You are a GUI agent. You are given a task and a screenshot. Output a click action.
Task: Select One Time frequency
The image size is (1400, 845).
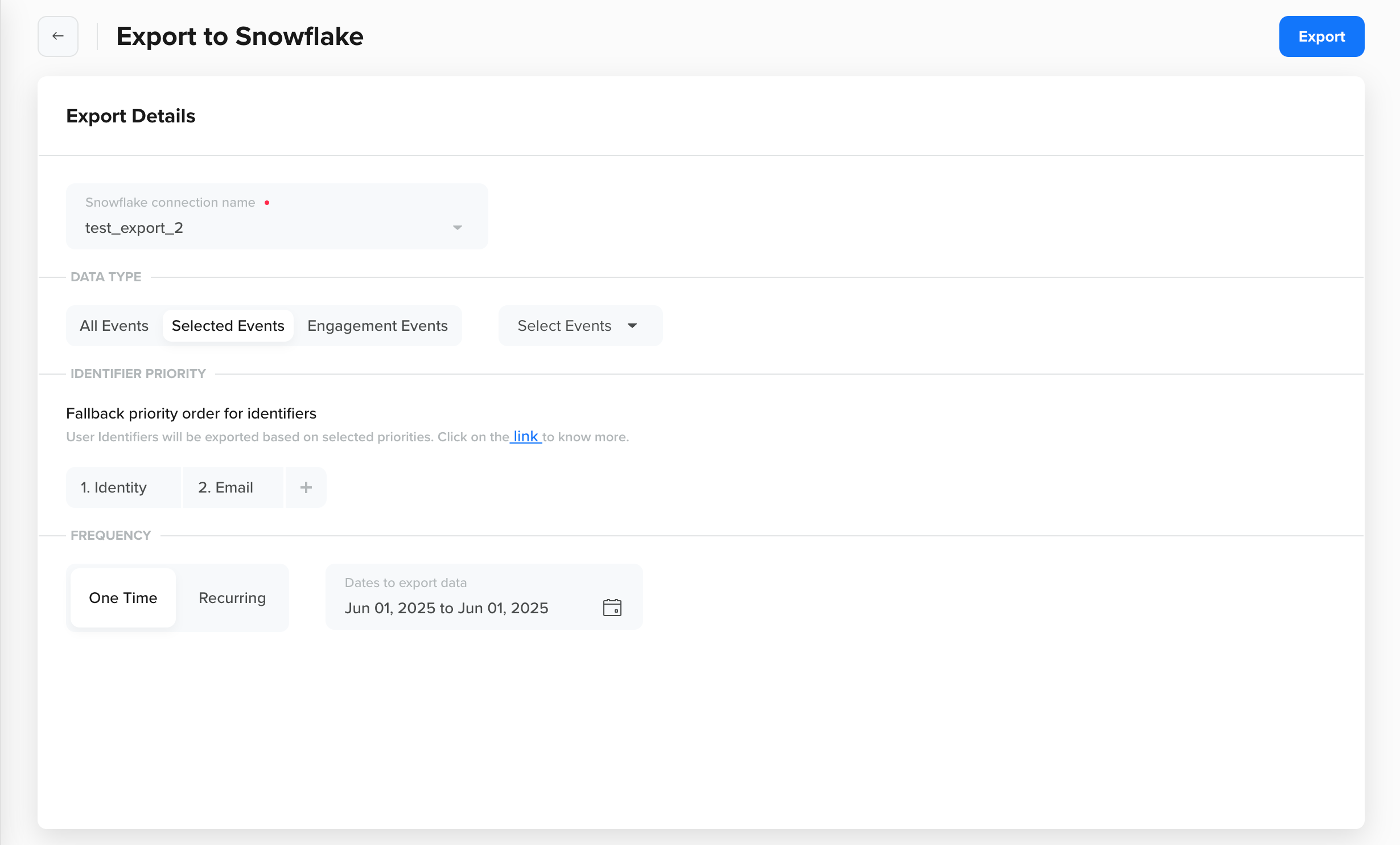point(123,598)
